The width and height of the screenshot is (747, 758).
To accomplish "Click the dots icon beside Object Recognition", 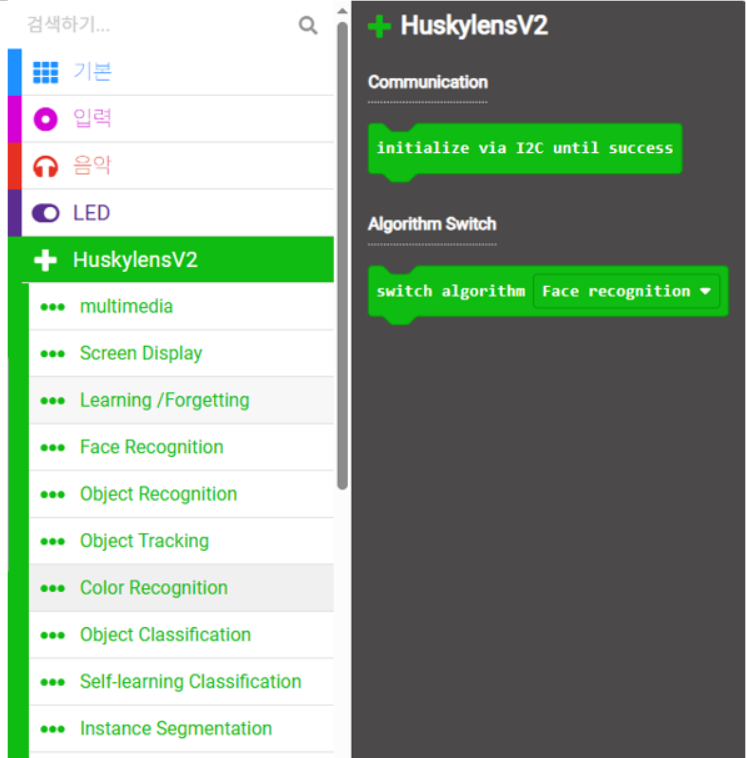I will (53, 495).
